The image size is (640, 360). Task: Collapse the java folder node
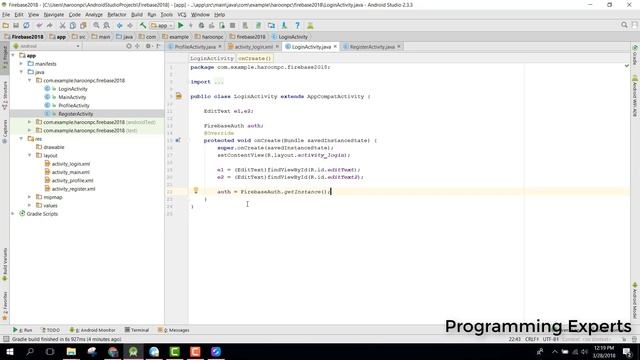click(x=21, y=72)
